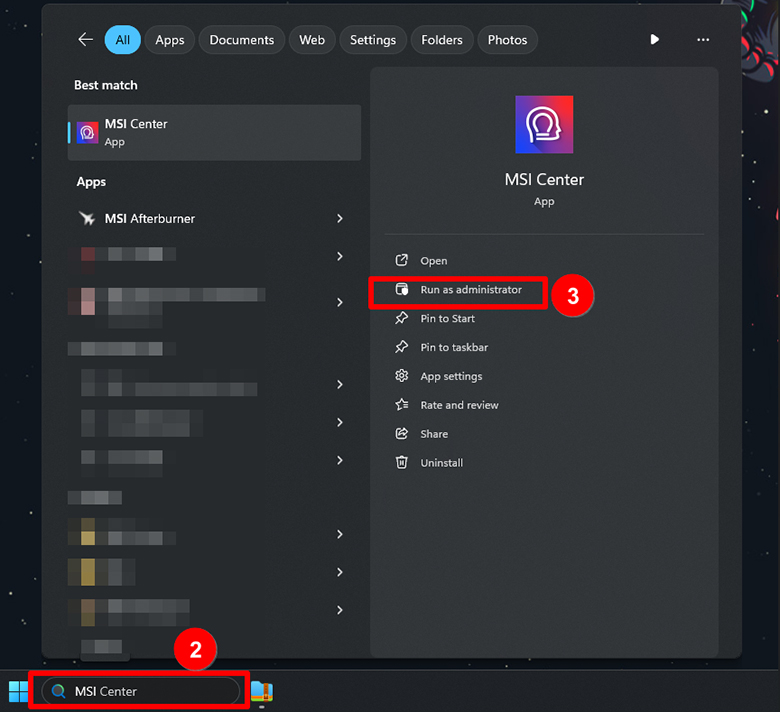Choose Pin to taskbar
780x712 pixels.
coord(454,347)
